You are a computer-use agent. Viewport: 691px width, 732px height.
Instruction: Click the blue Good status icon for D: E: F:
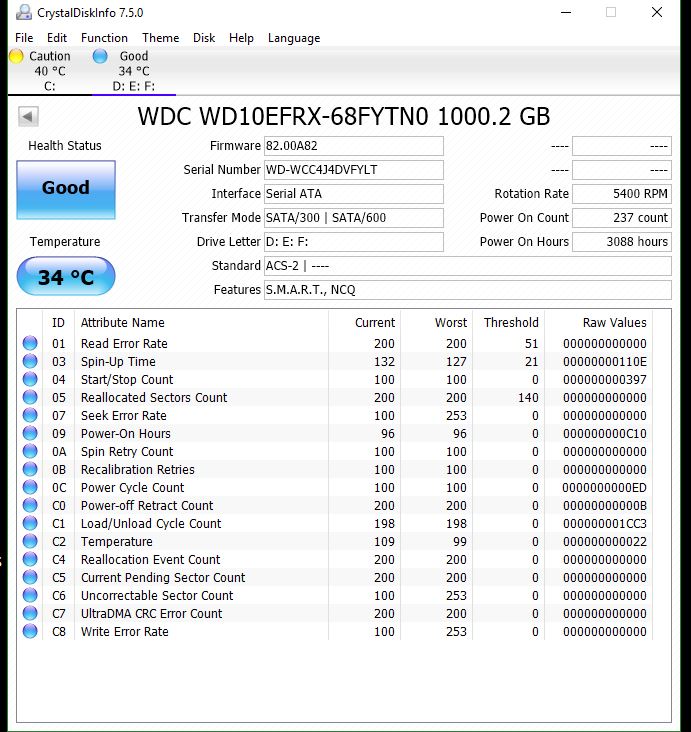pyautogui.click(x=100, y=56)
